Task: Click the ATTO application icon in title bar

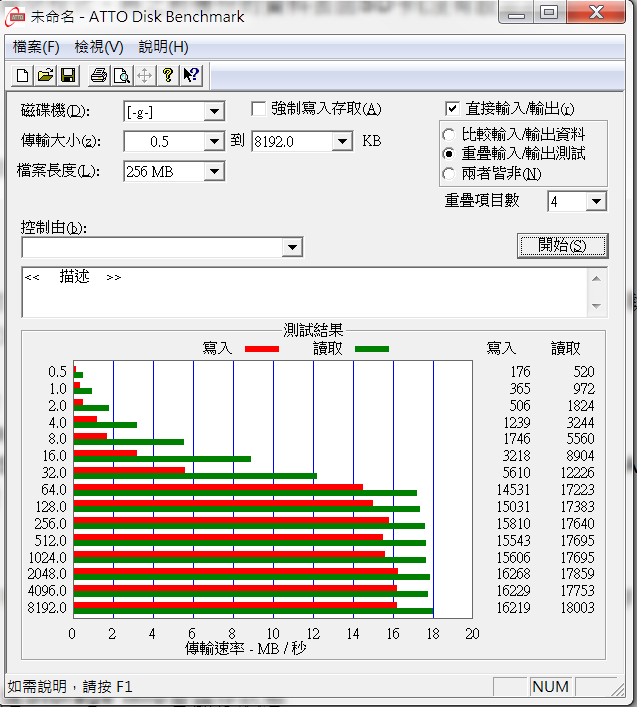Action: (15, 17)
